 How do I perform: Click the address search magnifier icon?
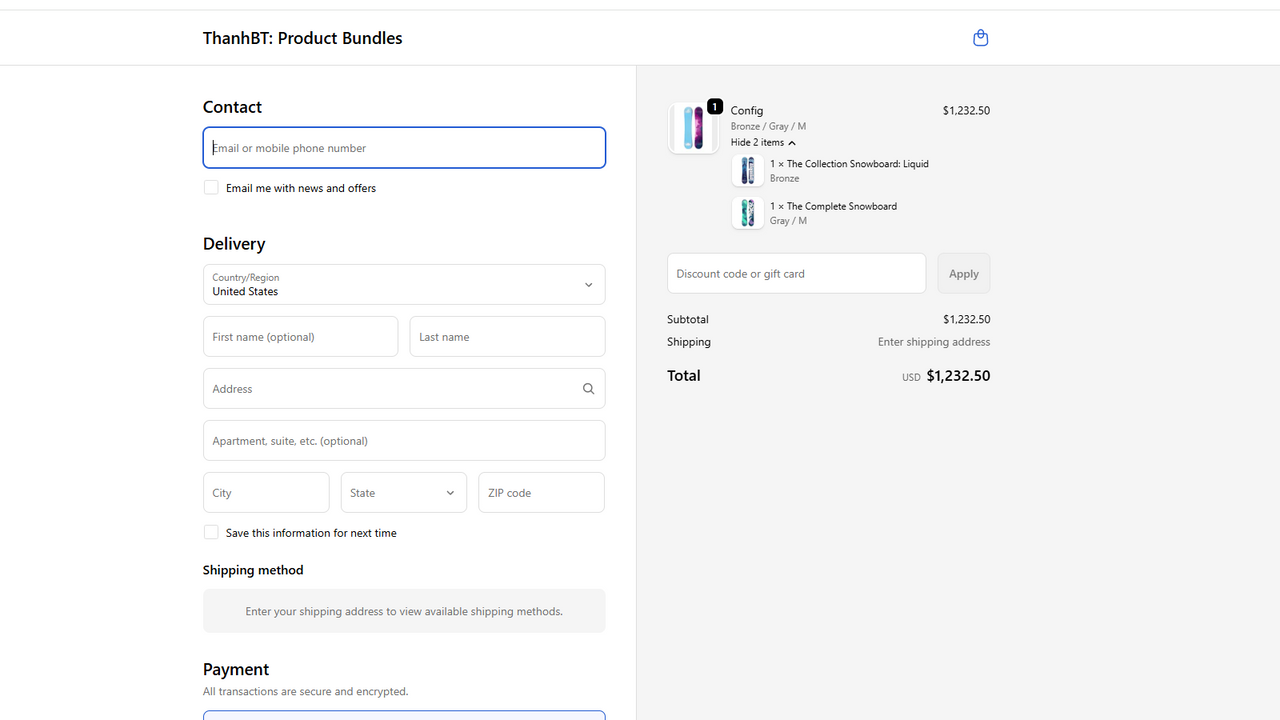(x=588, y=389)
